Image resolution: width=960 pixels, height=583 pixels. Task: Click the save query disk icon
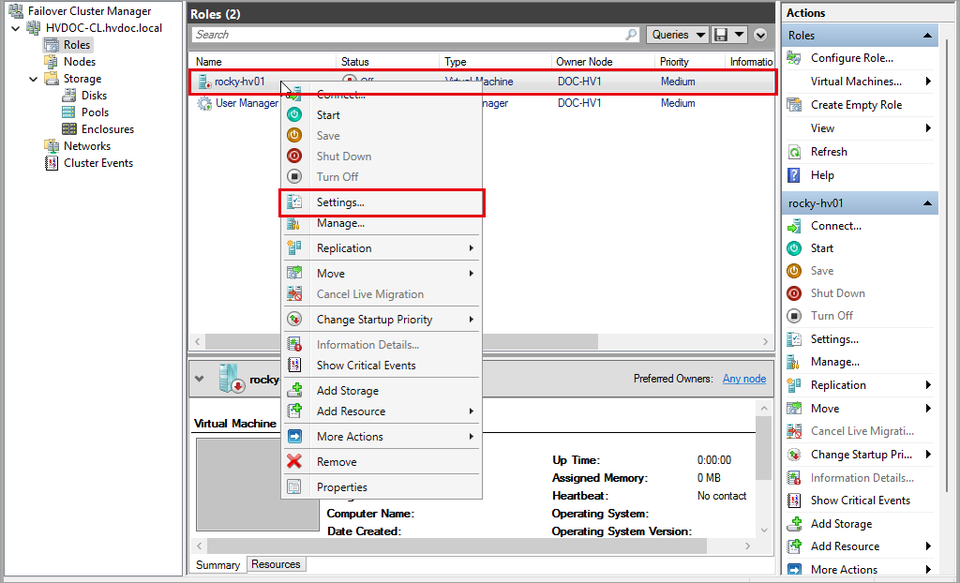[x=721, y=35]
